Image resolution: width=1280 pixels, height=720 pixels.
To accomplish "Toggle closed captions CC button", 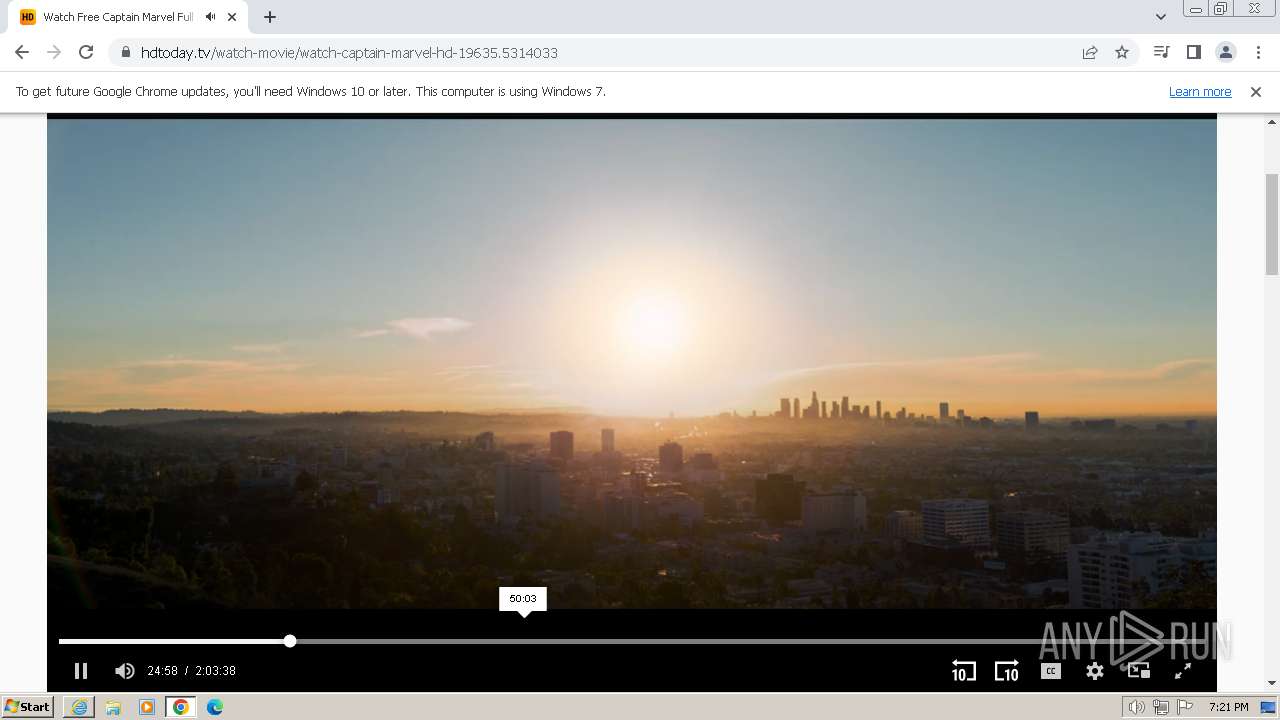I will [1051, 671].
